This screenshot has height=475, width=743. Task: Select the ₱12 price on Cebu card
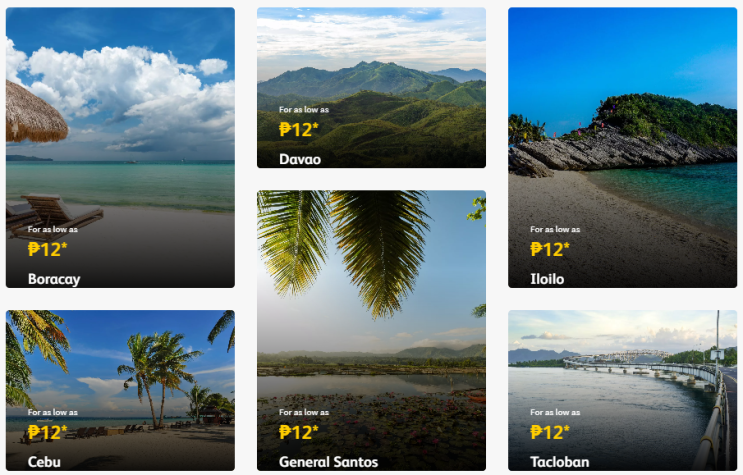click(47, 432)
